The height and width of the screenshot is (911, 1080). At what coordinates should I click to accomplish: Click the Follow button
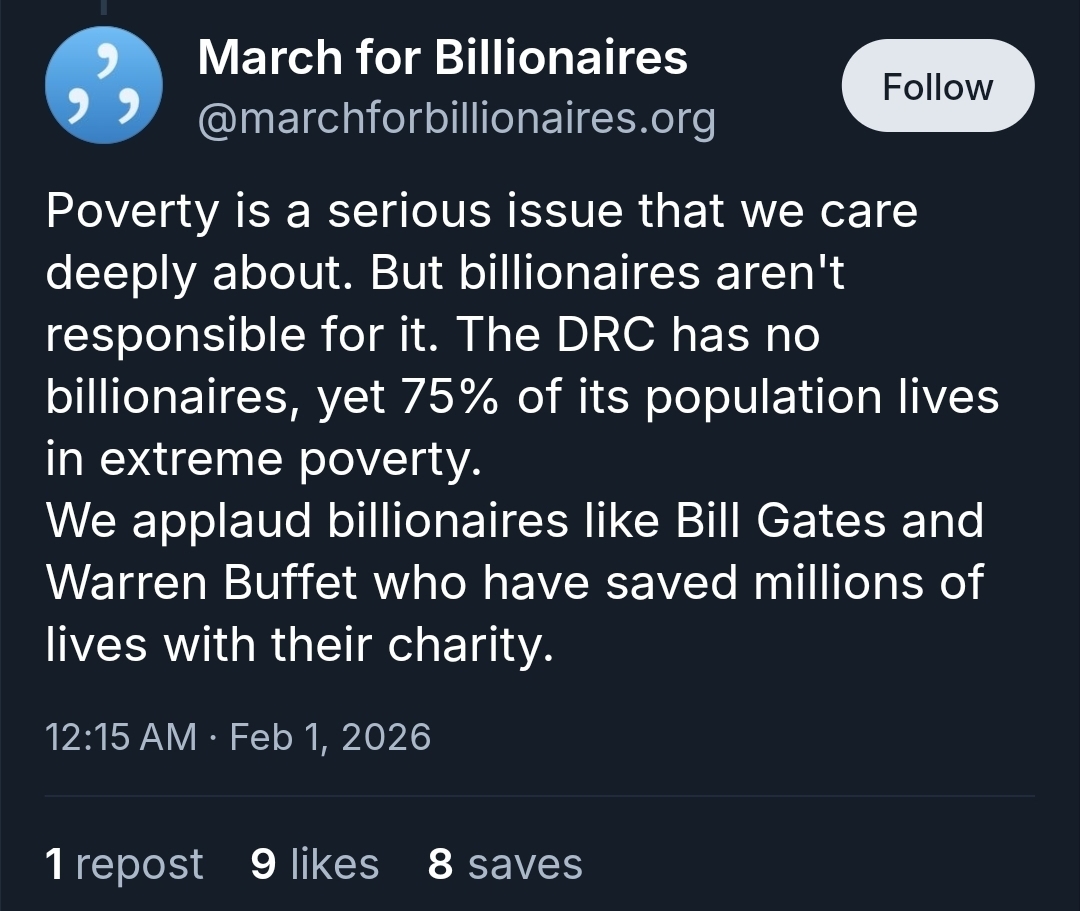pos(937,88)
